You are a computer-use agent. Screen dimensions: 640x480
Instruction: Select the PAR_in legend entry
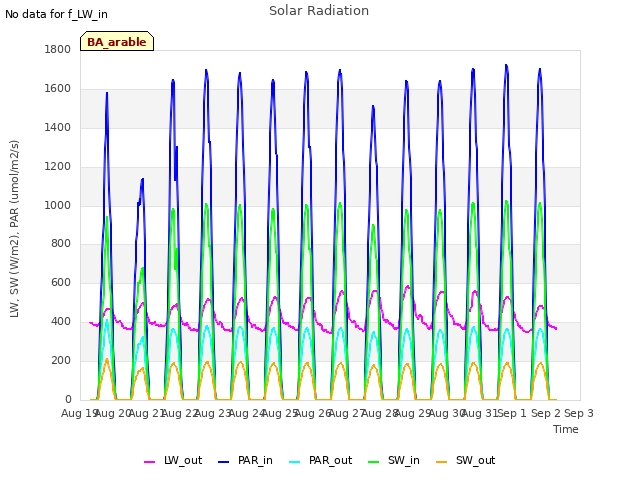(245, 461)
